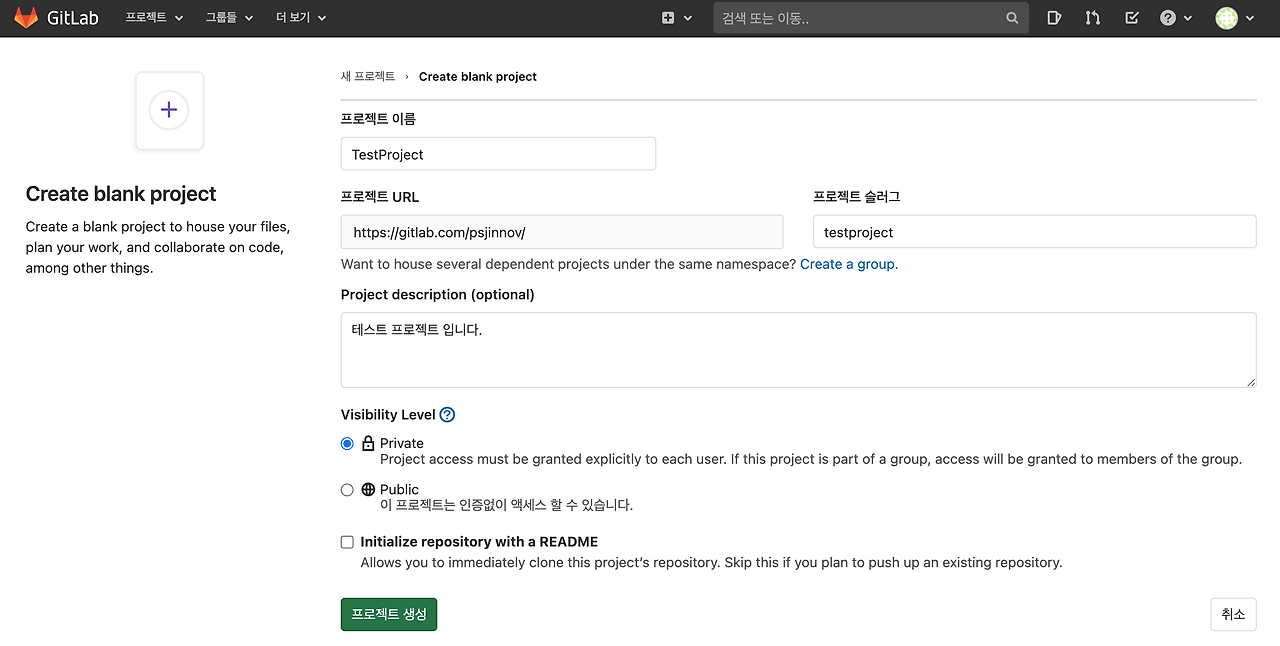
Task: Click the 프로젝트 생성 button
Action: pos(388,613)
